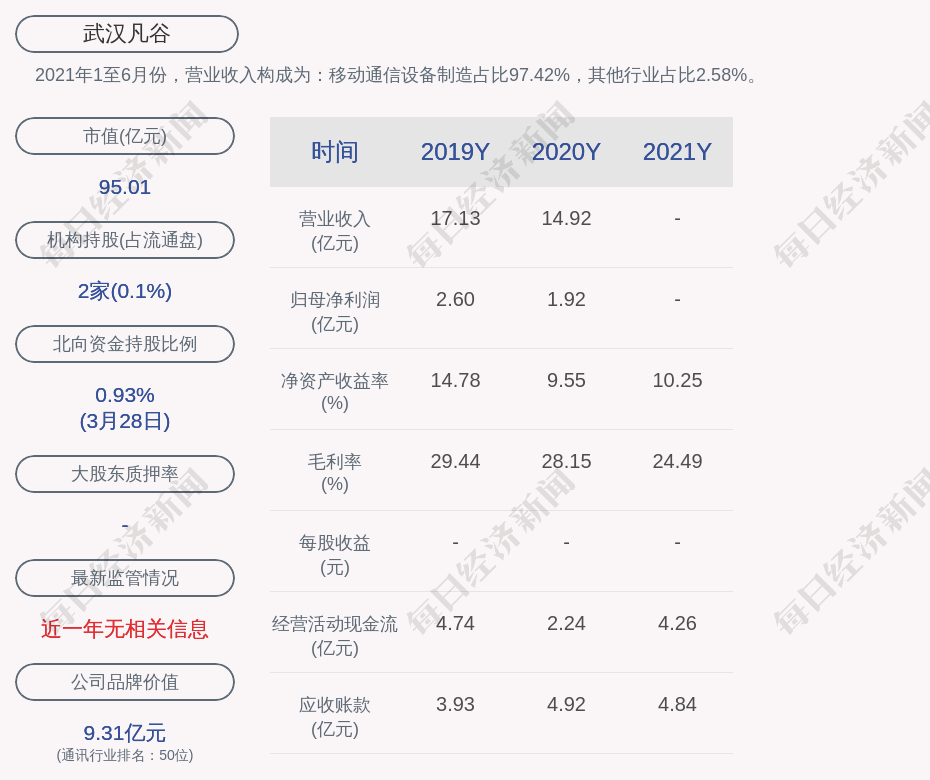930x780 pixels.
Task: Click the 武汉凡谷 company name pill
Action: click(x=127, y=34)
